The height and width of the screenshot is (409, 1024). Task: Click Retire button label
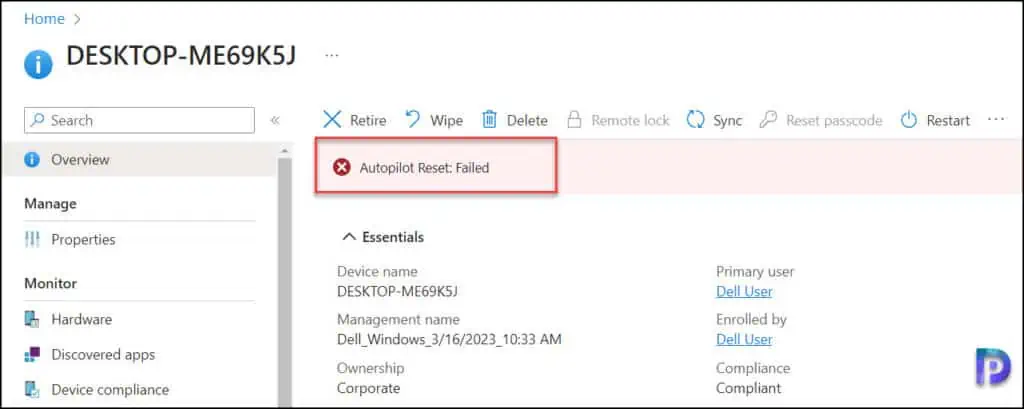click(368, 120)
